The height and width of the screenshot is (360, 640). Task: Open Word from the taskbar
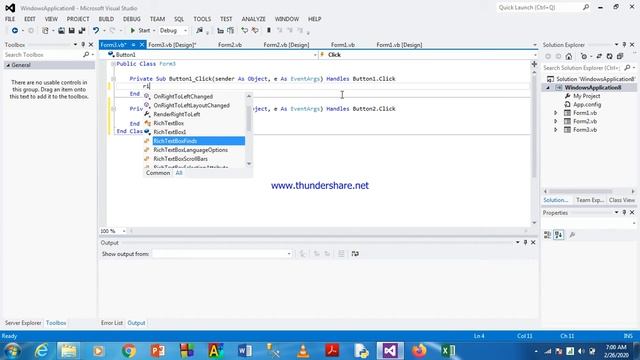point(244,351)
